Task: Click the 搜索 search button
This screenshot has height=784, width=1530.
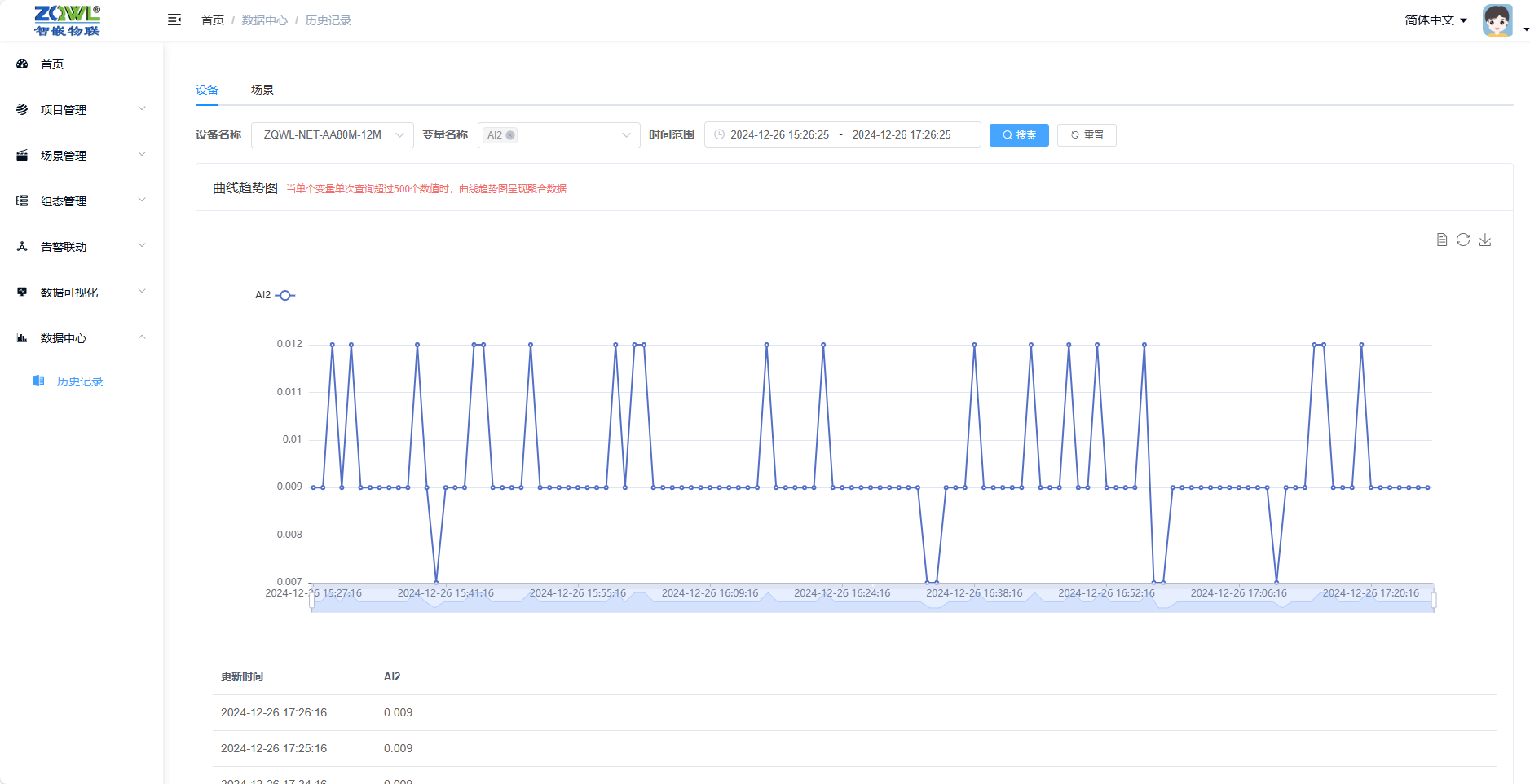Action: click(x=1019, y=134)
